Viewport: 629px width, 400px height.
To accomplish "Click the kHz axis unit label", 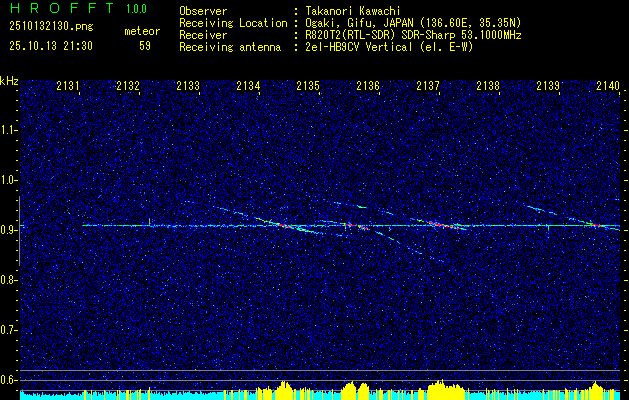I will 9,81.
